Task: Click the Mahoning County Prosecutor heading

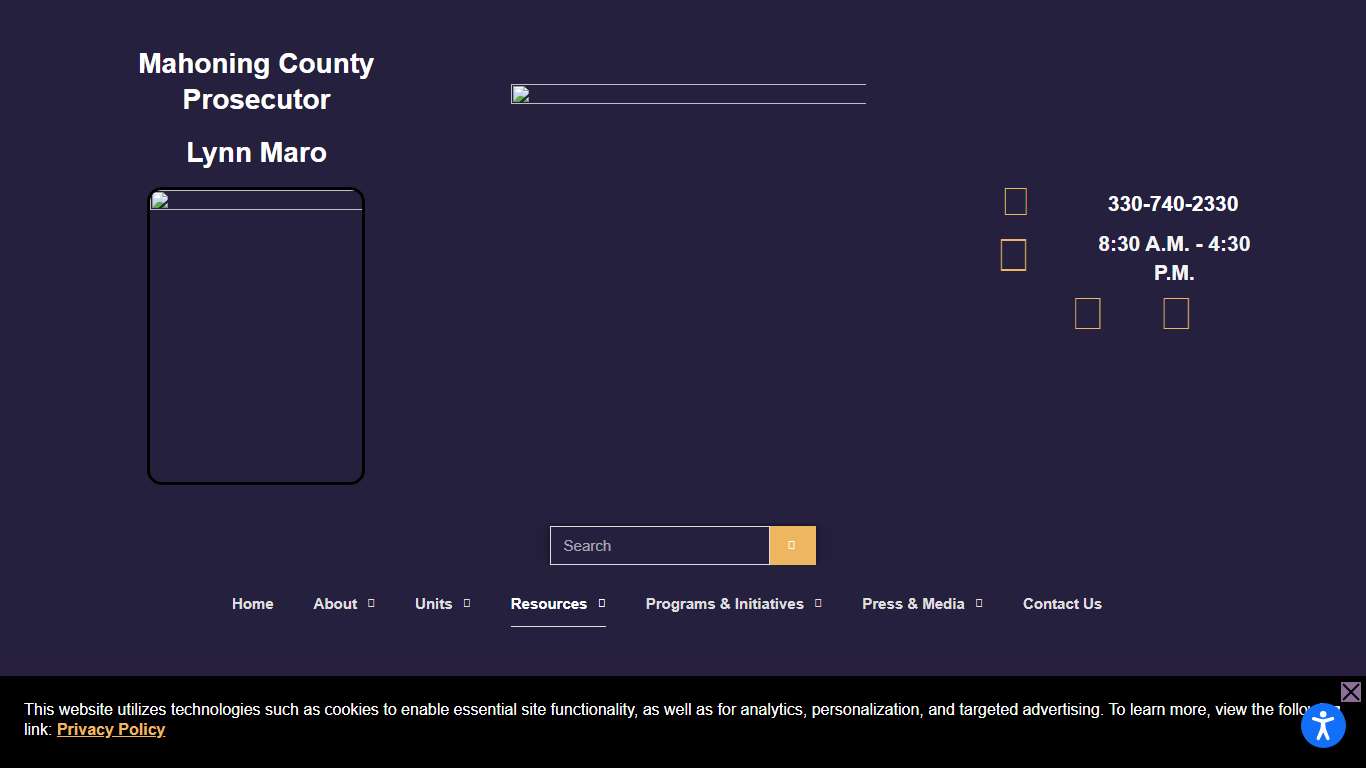Action: pyautogui.click(x=256, y=81)
